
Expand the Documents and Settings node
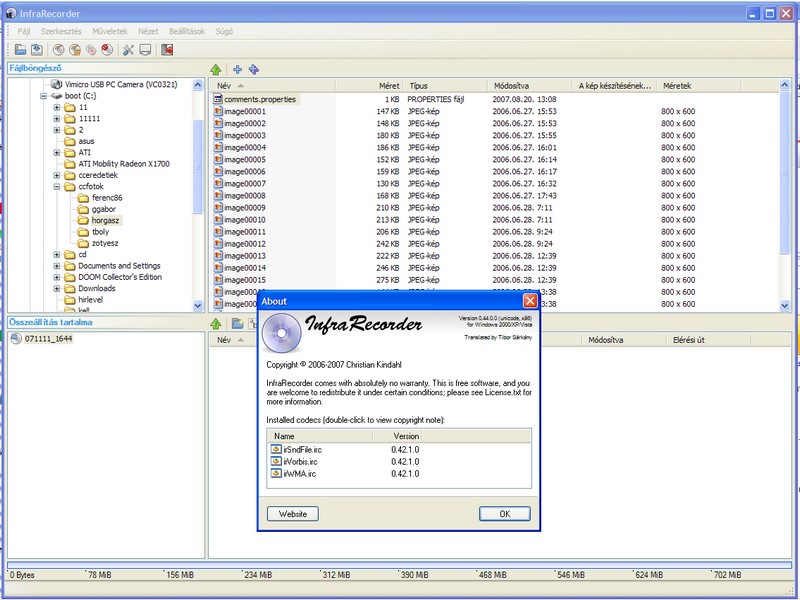pos(57,266)
